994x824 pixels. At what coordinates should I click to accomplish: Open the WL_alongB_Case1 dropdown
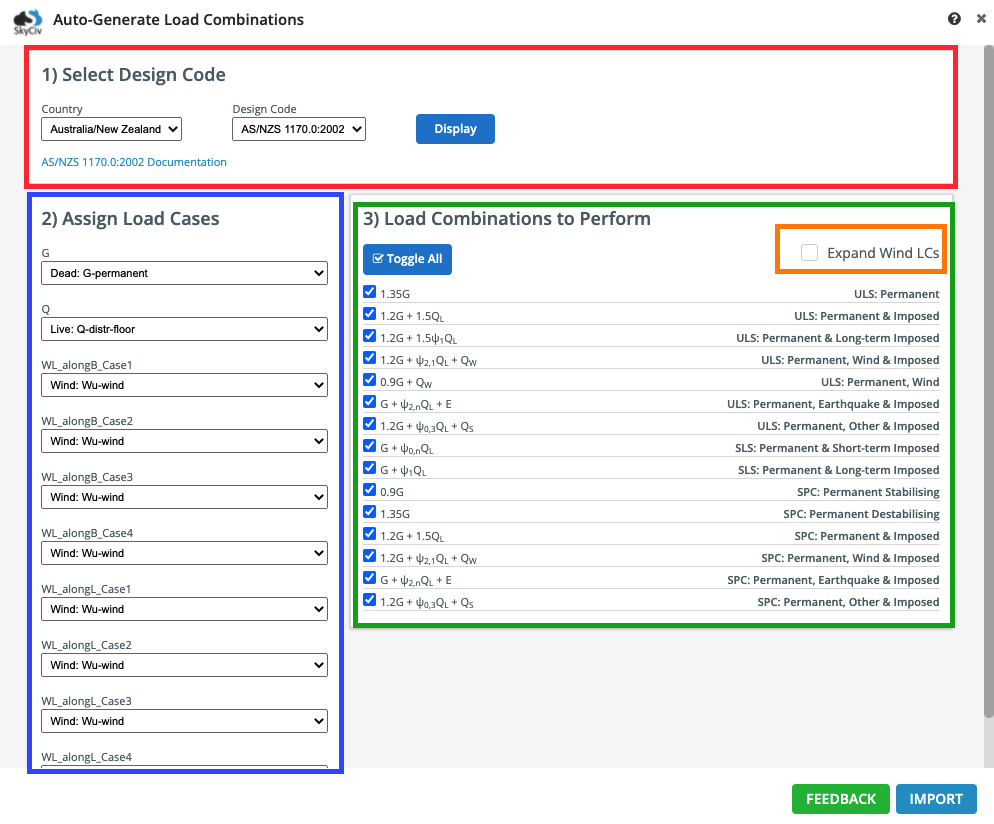coord(184,385)
